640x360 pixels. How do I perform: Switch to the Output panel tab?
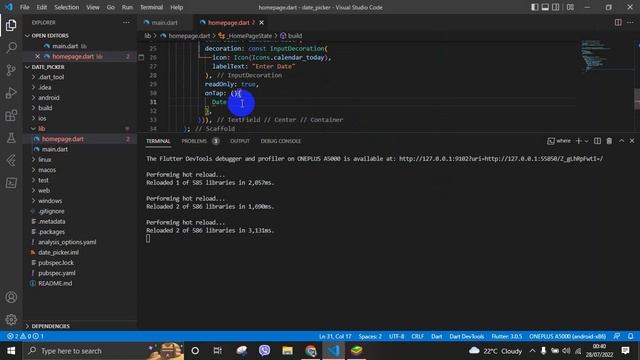240,141
